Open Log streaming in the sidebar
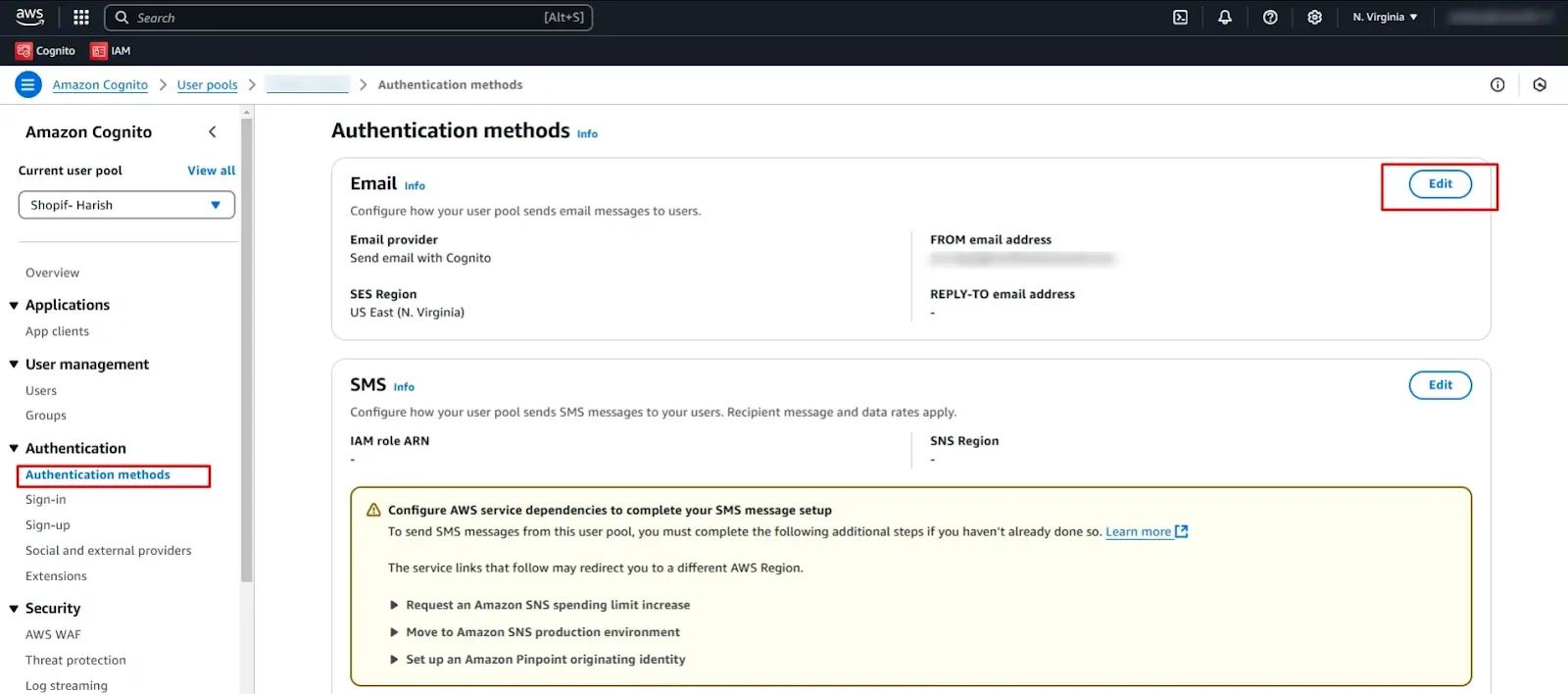 coord(67,686)
